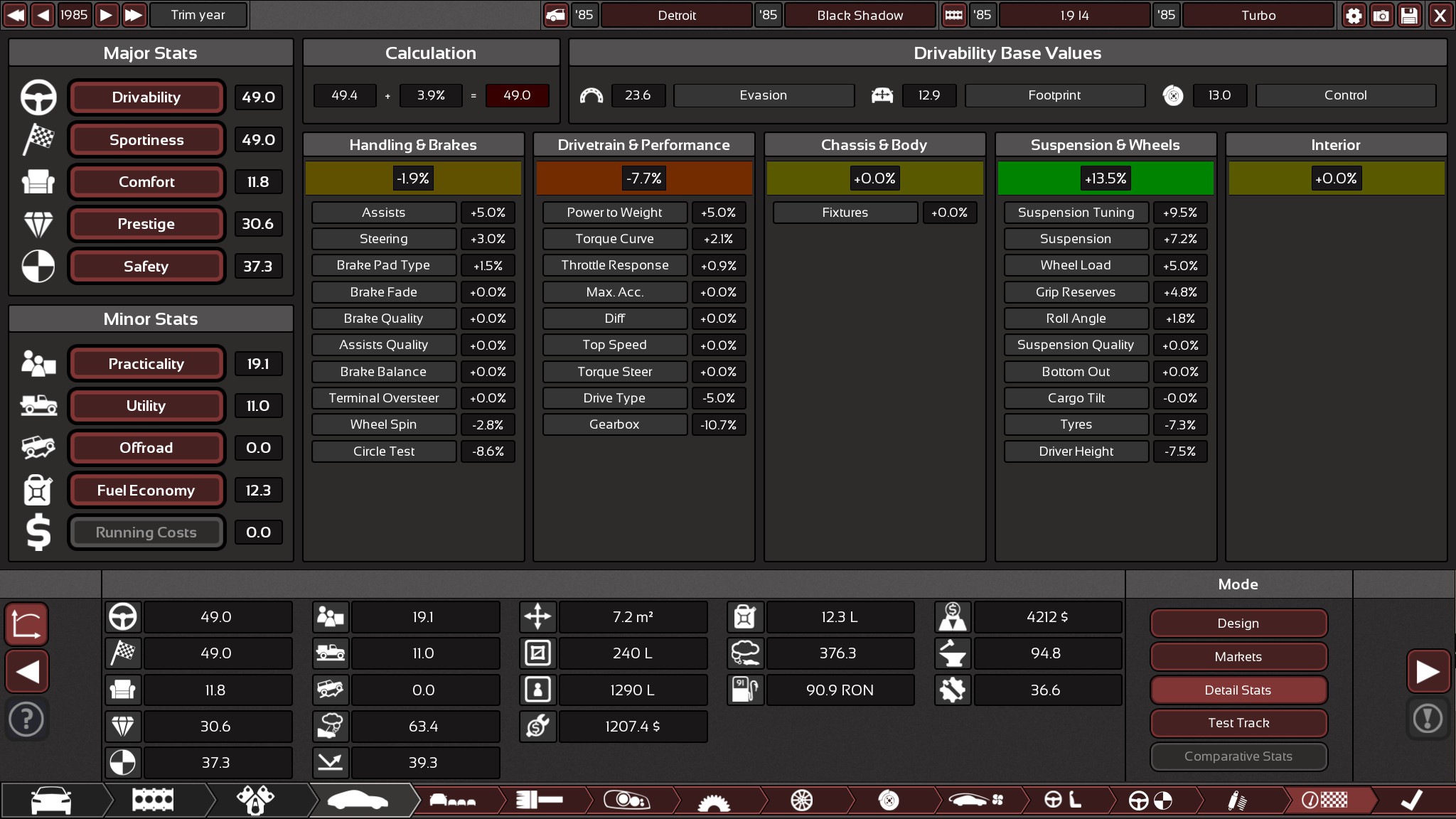Select the Offroad minor stat
Image resolution: width=1456 pixels, height=819 pixels.
146,448
